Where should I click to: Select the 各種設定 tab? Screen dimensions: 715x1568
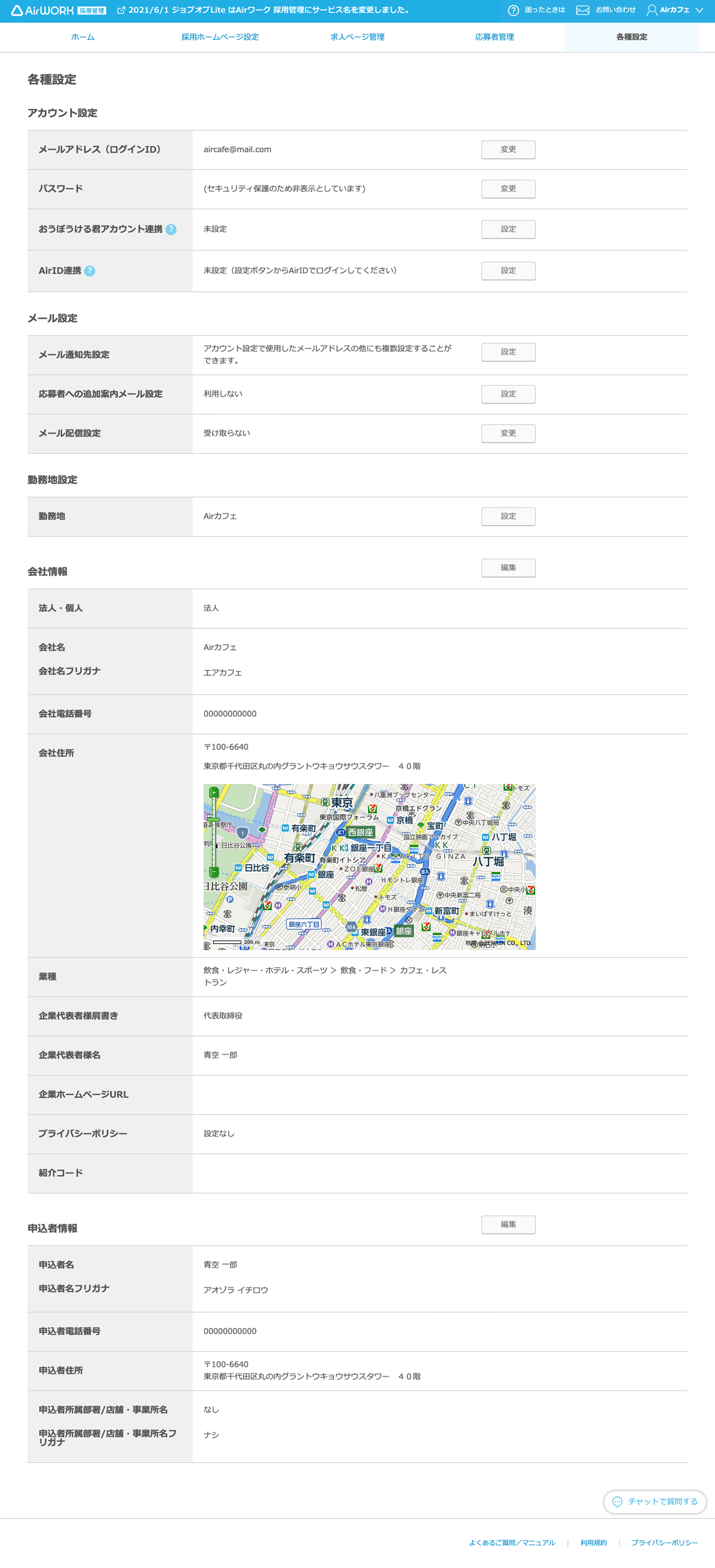pos(631,37)
